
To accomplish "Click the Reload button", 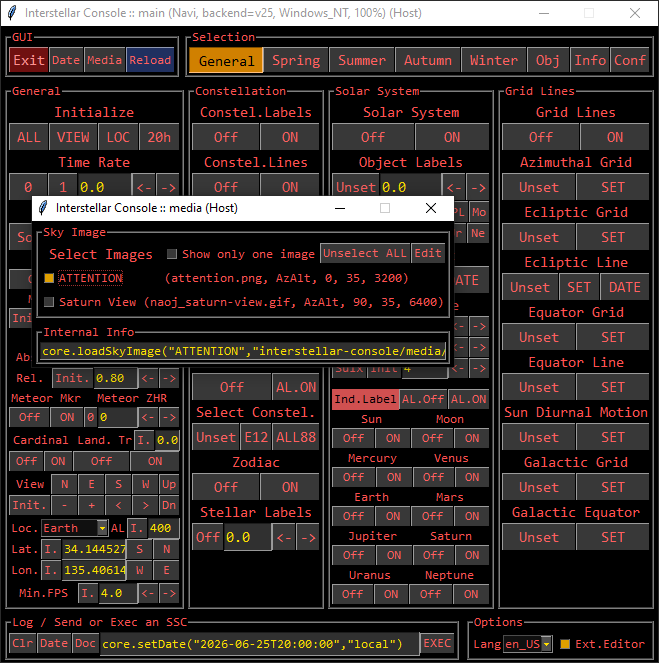I will 150,60.
